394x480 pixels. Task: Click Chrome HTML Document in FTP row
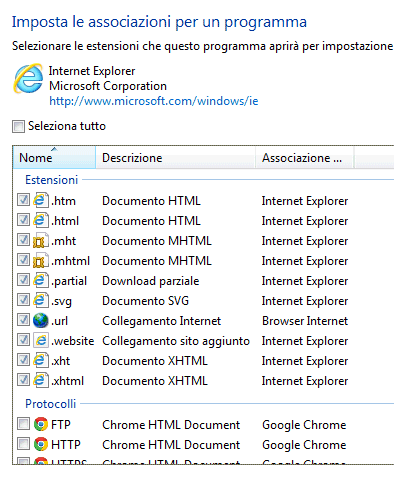(171, 425)
